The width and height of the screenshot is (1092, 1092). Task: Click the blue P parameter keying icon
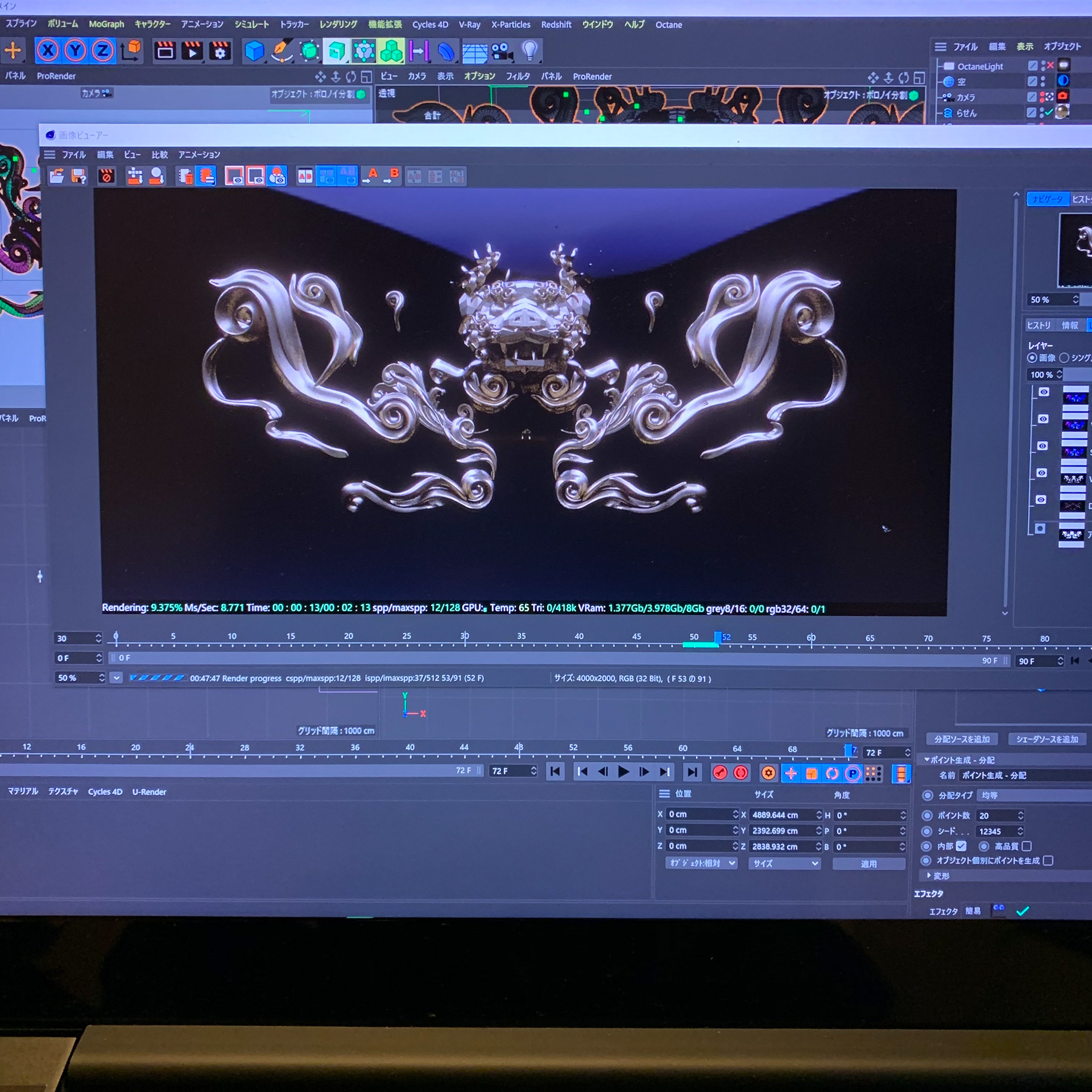tap(852, 773)
